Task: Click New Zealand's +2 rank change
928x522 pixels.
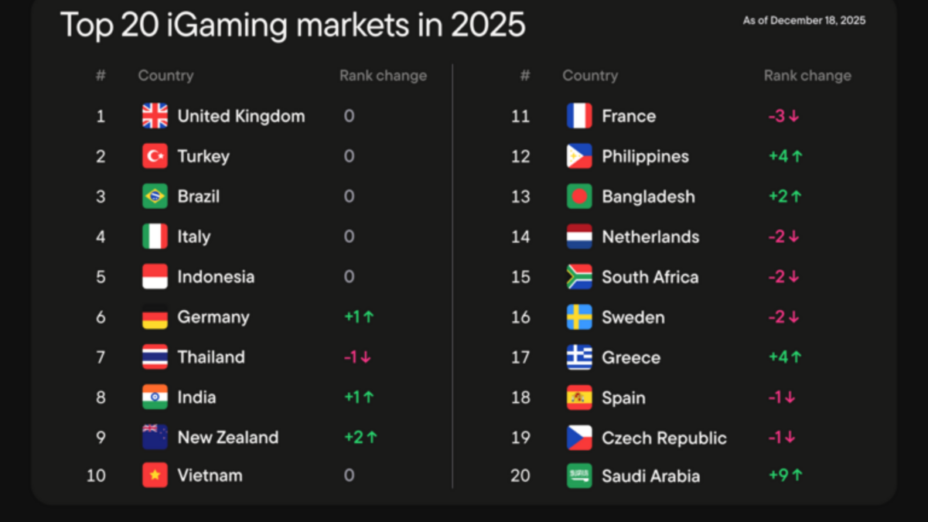Action: click(360, 437)
